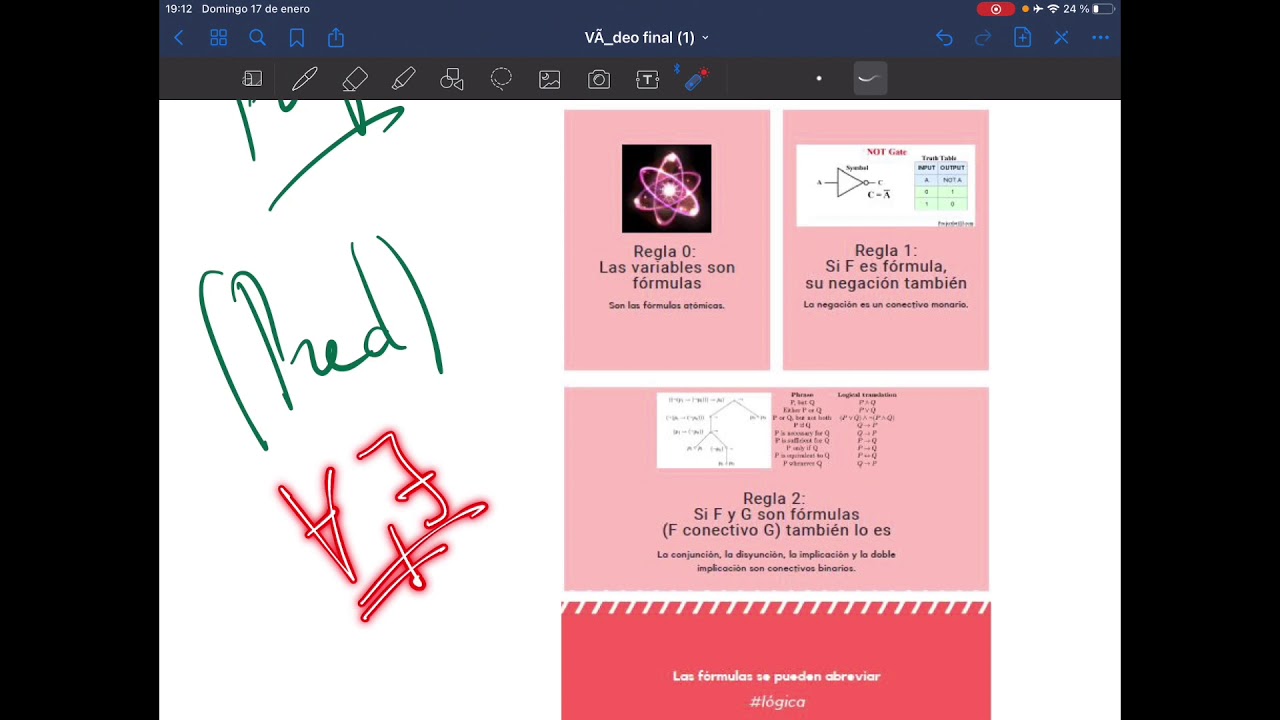1280x720 pixels.
Task: Click the 'Regla 1:' heading text
Action: coord(886,251)
